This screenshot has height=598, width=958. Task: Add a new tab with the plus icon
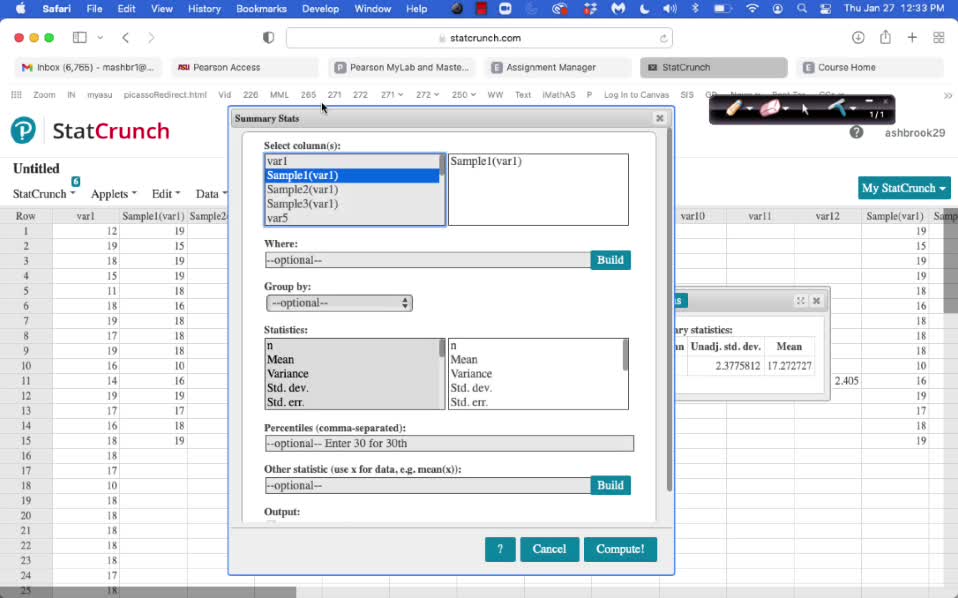(912, 38)
